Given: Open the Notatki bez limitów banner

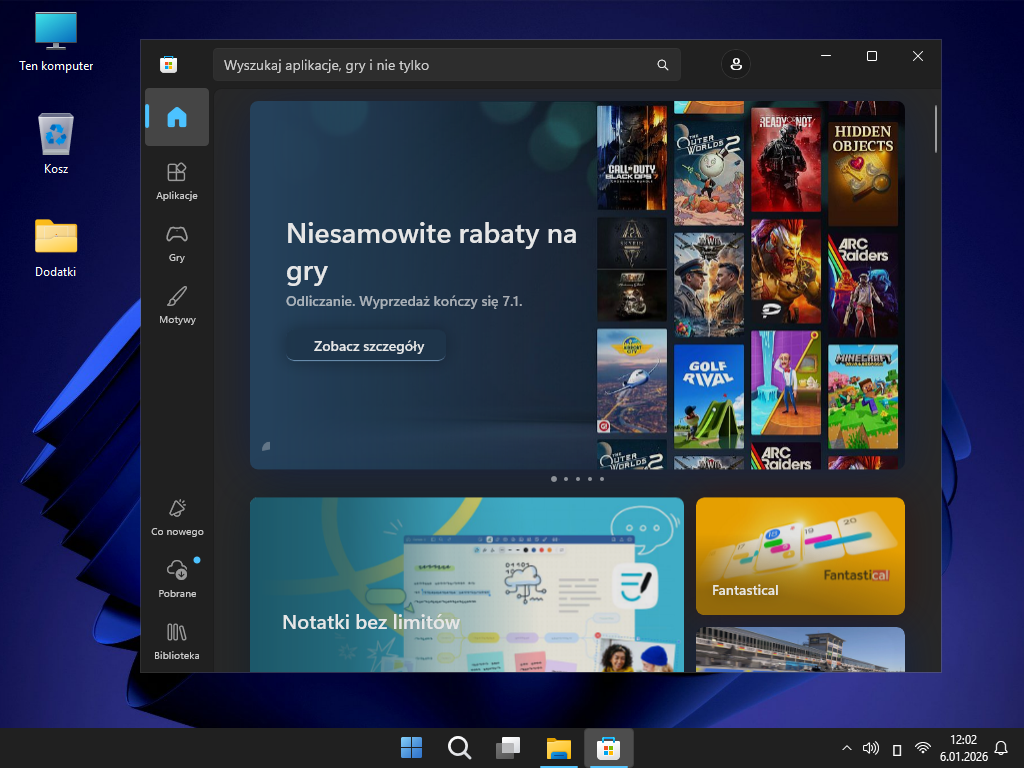Looking at the screenshot, I should point(466,585).
